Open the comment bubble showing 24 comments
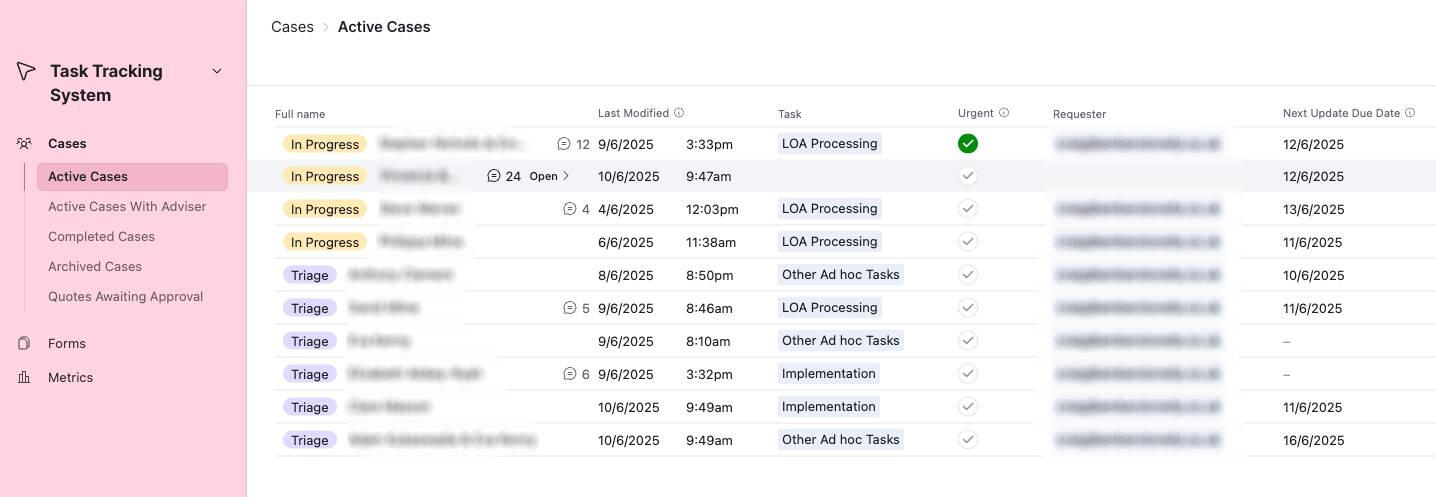This screenshot has height=497, width=1436. tap(494, 176)
